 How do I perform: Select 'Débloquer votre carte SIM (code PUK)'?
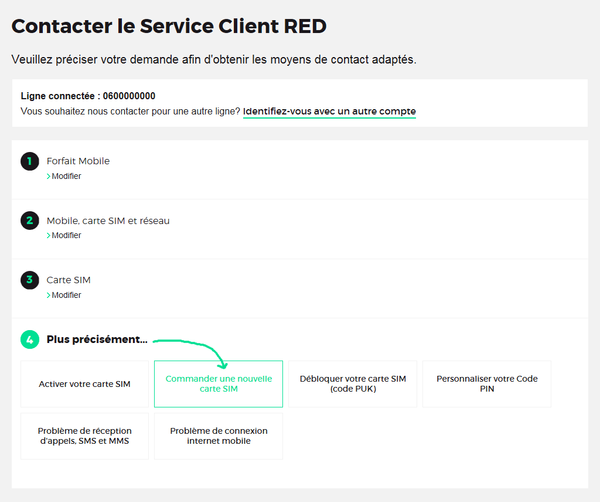pyautogui.click(x=352, y=384)
